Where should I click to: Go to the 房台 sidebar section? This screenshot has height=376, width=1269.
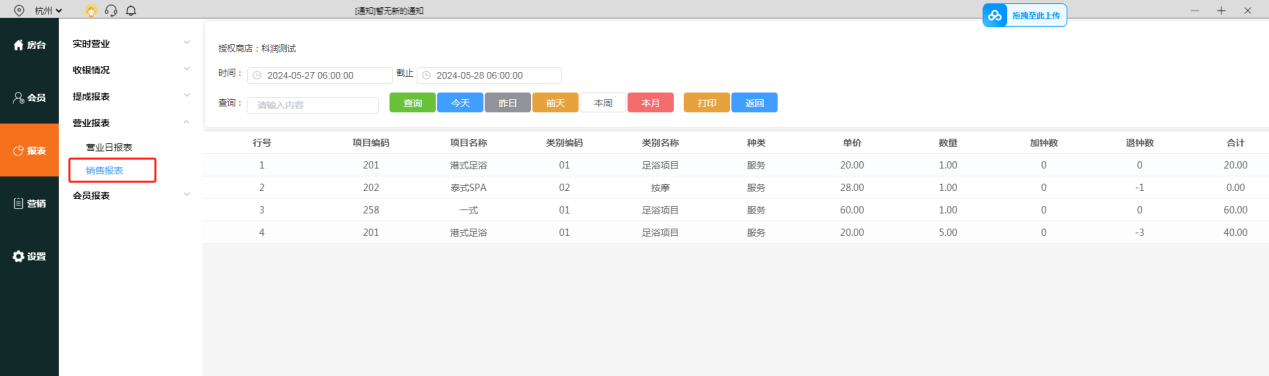point(29,45)
